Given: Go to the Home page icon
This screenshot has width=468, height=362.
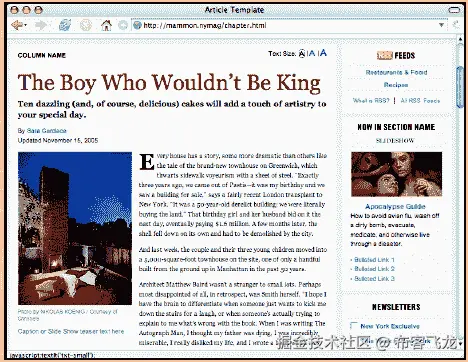Looking at the screenshot, I should 106,25.
